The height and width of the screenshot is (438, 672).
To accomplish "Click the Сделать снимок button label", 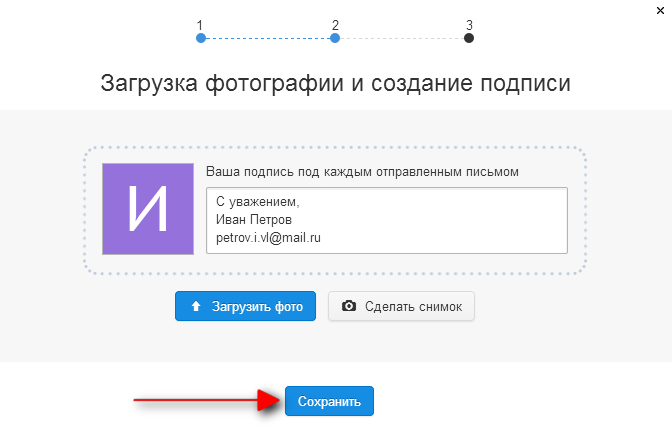I will click(414, 306).
